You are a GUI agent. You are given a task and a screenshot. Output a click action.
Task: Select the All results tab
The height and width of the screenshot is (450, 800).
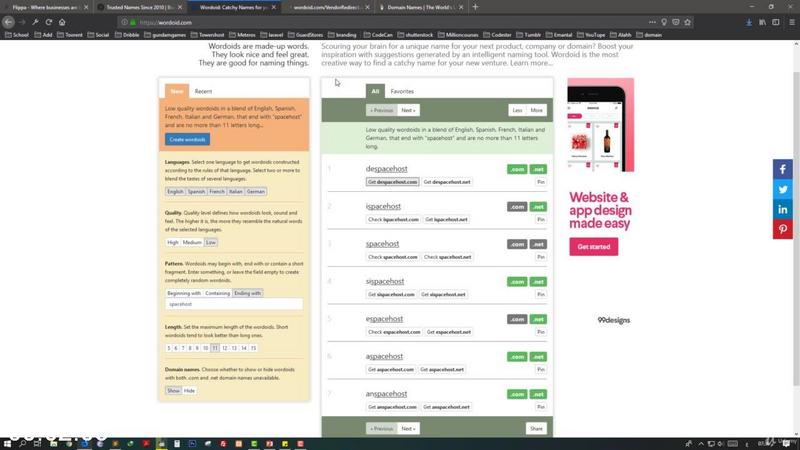click(375, 91)
